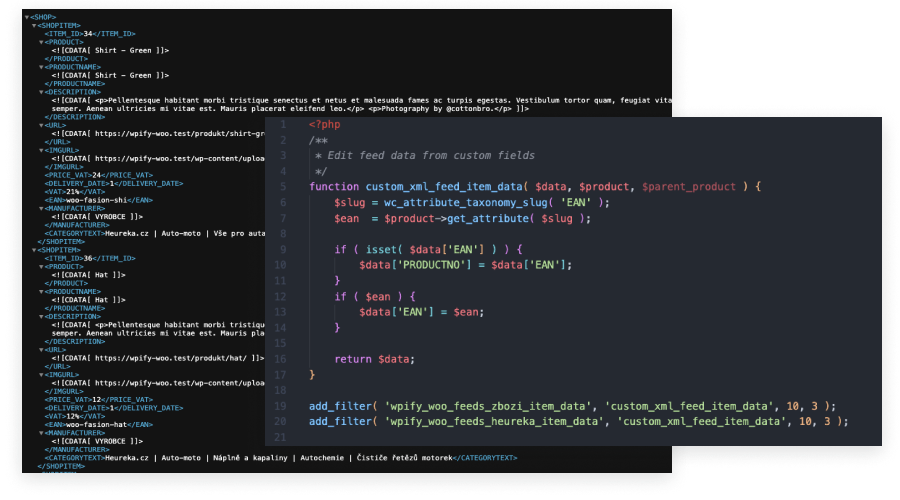This screenshot has width=900, height=500.
Task: Click line number 12 in the code gutter
Action: point(280,297)
